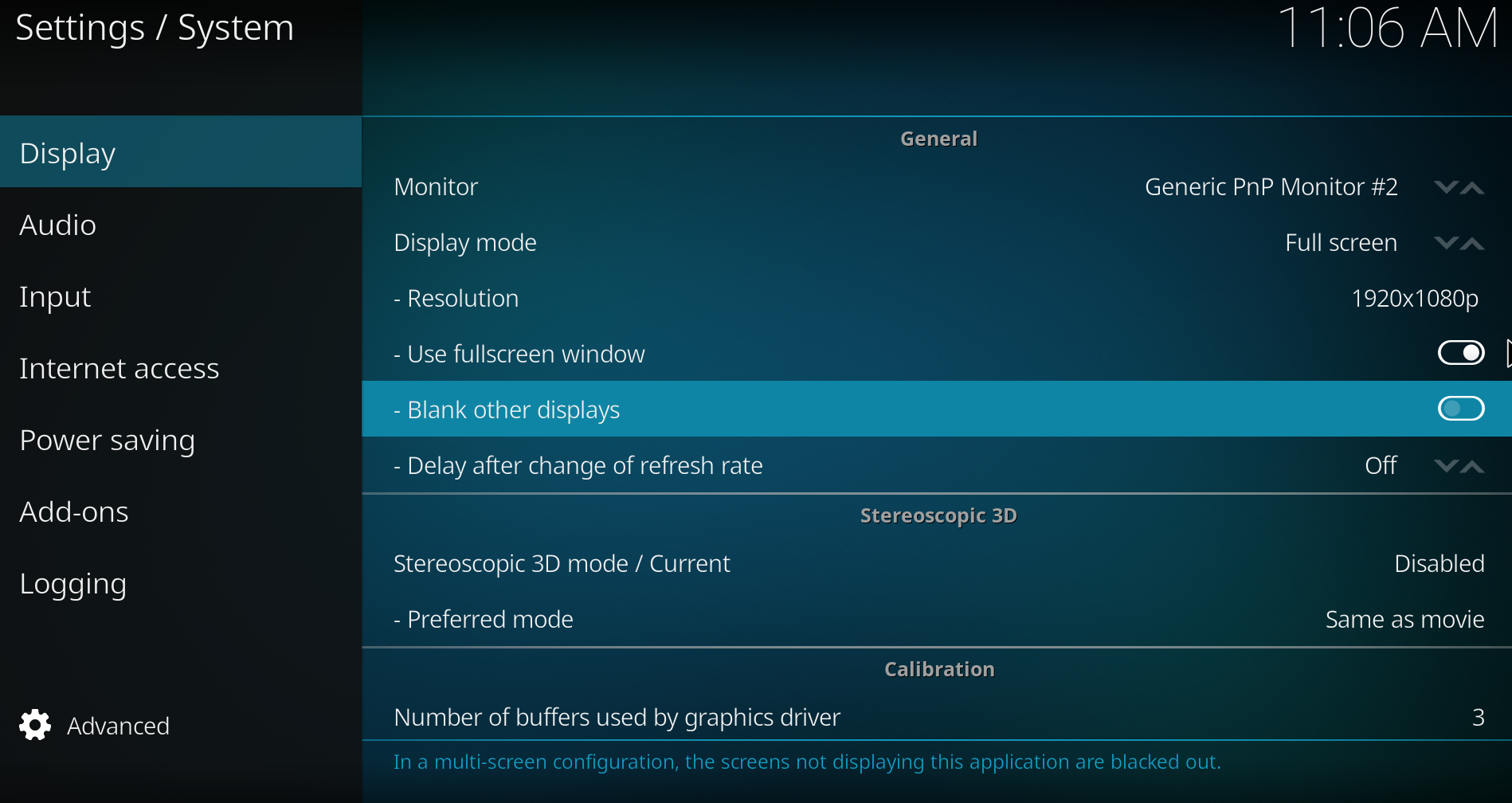Click the Advanced settings level label
The height and width of the screenshot is (803, 1512).
pyautogui.click(x=118, y=726)
